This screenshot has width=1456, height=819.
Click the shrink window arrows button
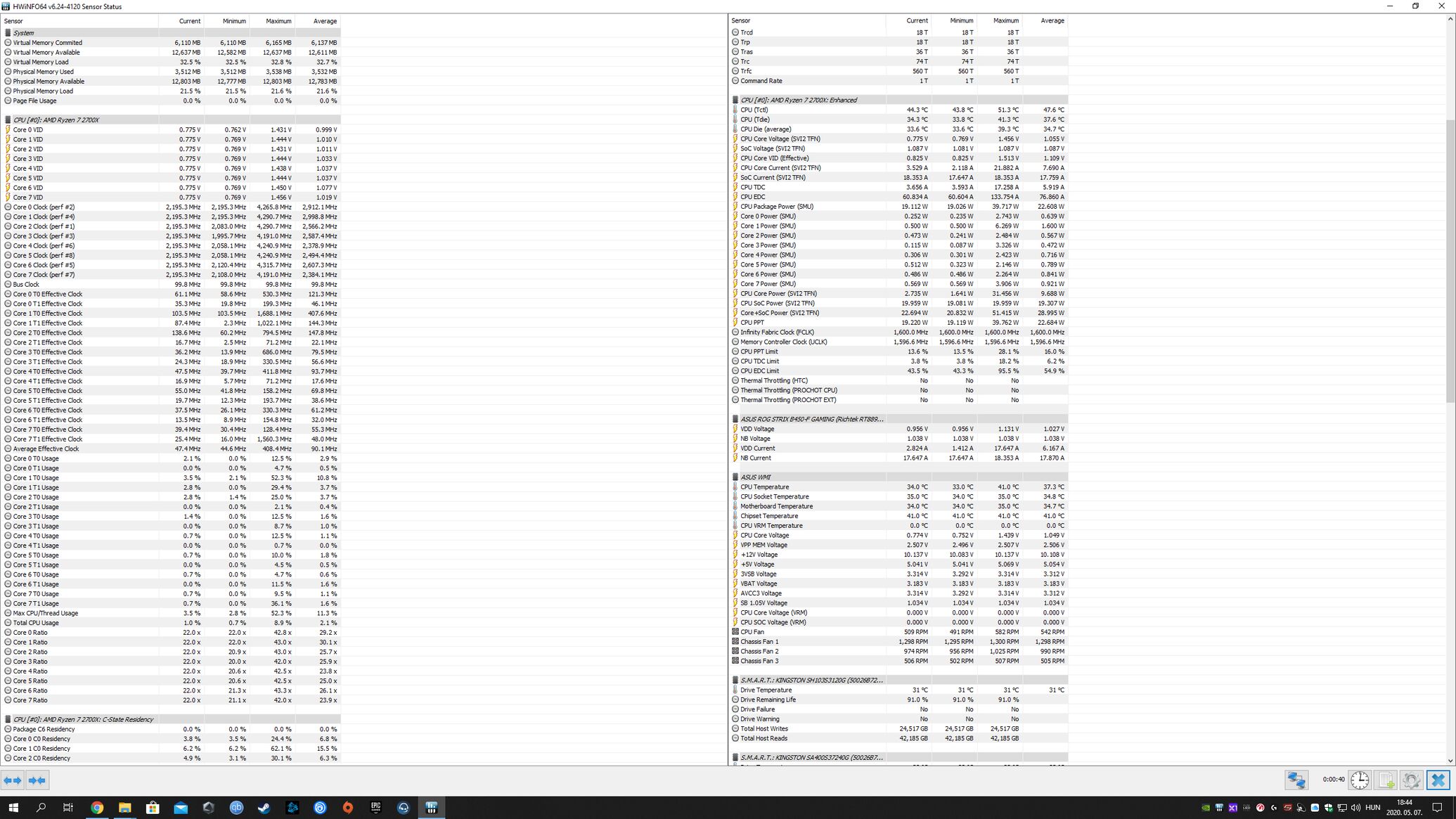tap(37, 780)
